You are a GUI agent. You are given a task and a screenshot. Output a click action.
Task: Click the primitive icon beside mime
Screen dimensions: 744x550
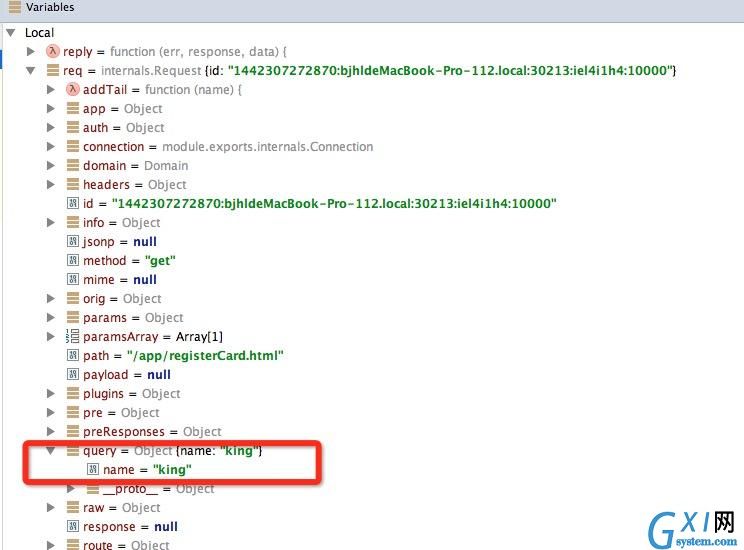[73, 279]
